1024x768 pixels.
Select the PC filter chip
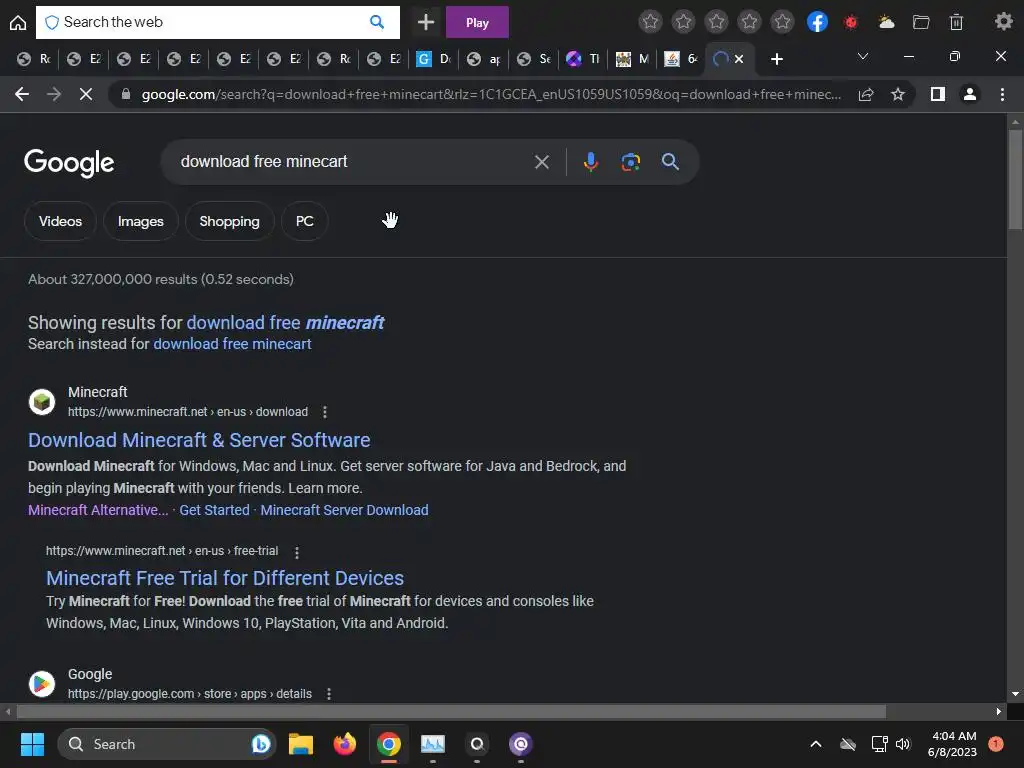[304, 221]
